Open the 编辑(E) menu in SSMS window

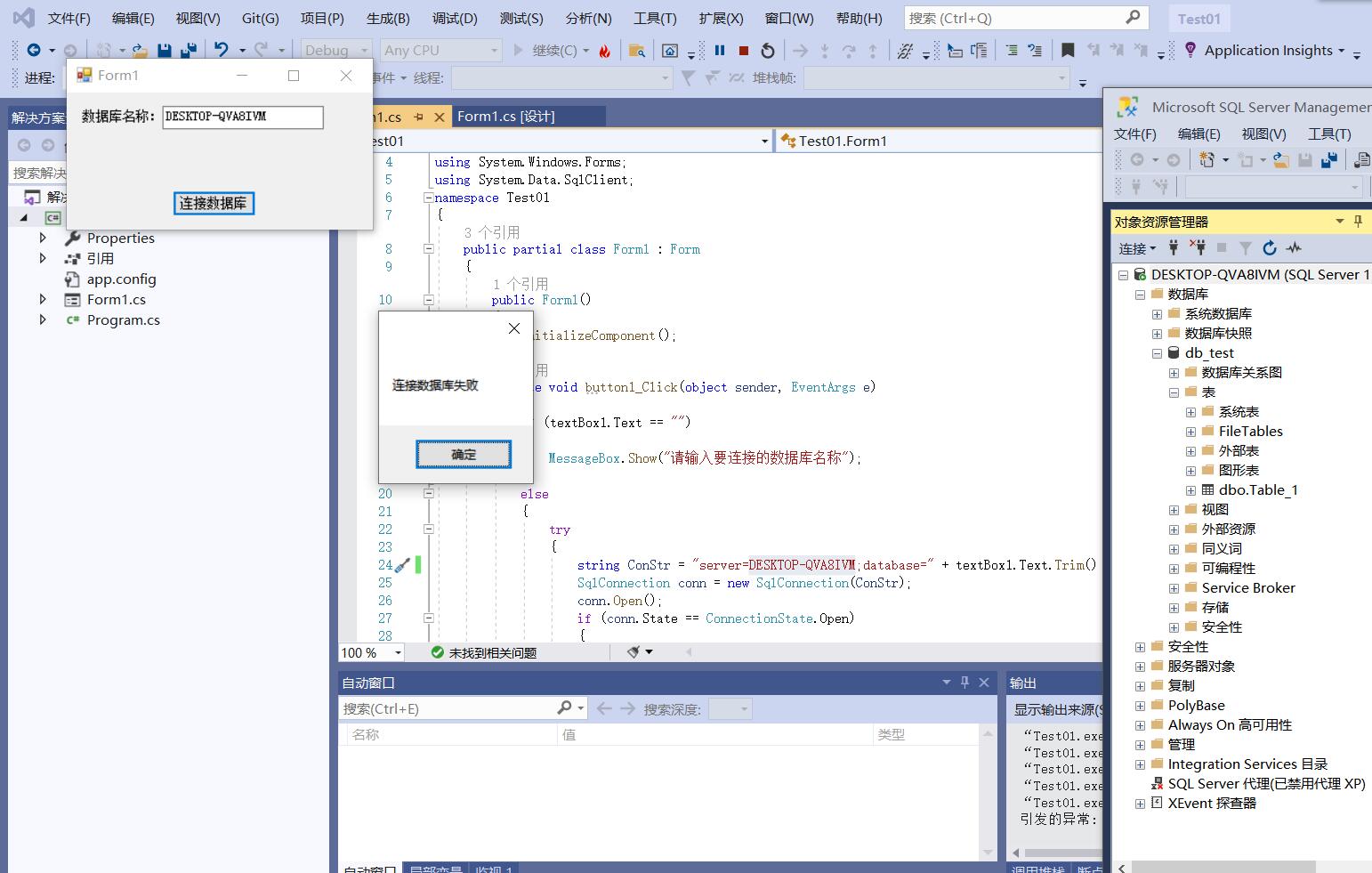1199,133
